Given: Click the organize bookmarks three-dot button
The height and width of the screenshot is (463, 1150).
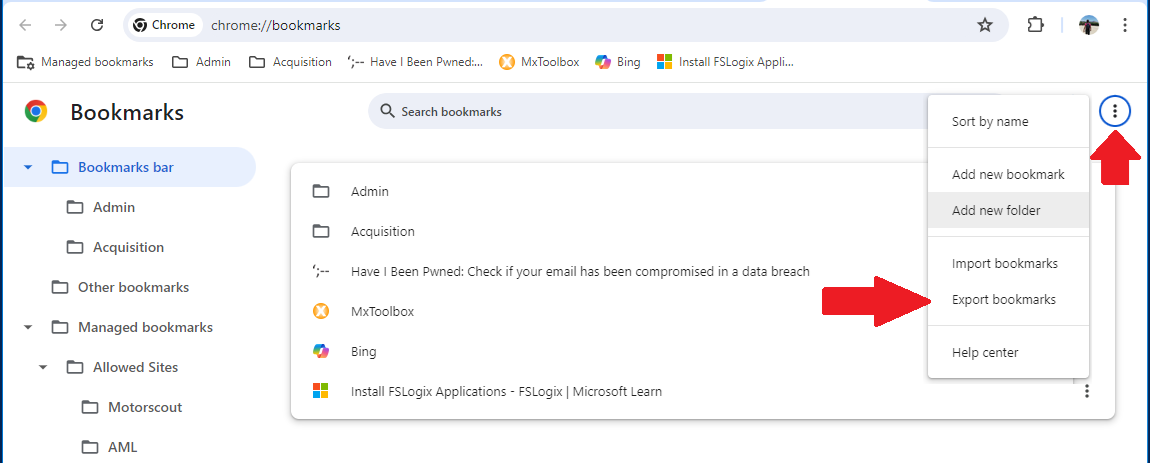Looking at the screenshot, I should click(1115, 112).
